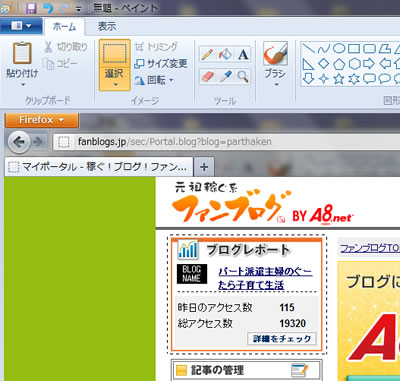
Task: Click the Firefox back arrow button
Action: tap(19, 142)
